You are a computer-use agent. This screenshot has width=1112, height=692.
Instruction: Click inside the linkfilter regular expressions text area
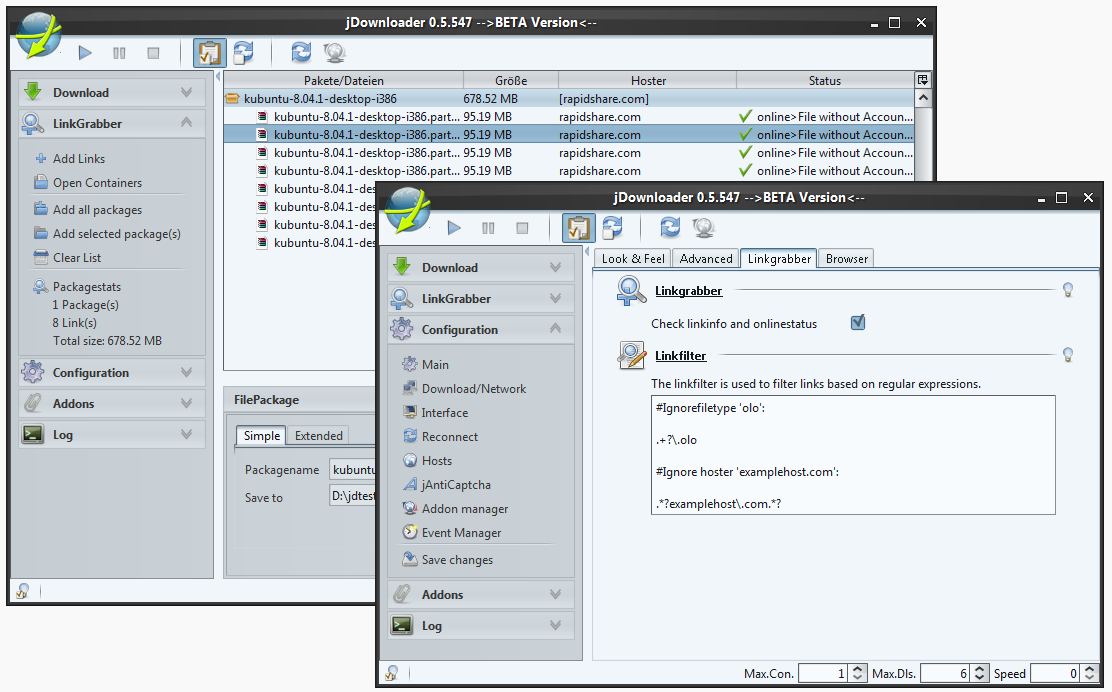(853, 455)
